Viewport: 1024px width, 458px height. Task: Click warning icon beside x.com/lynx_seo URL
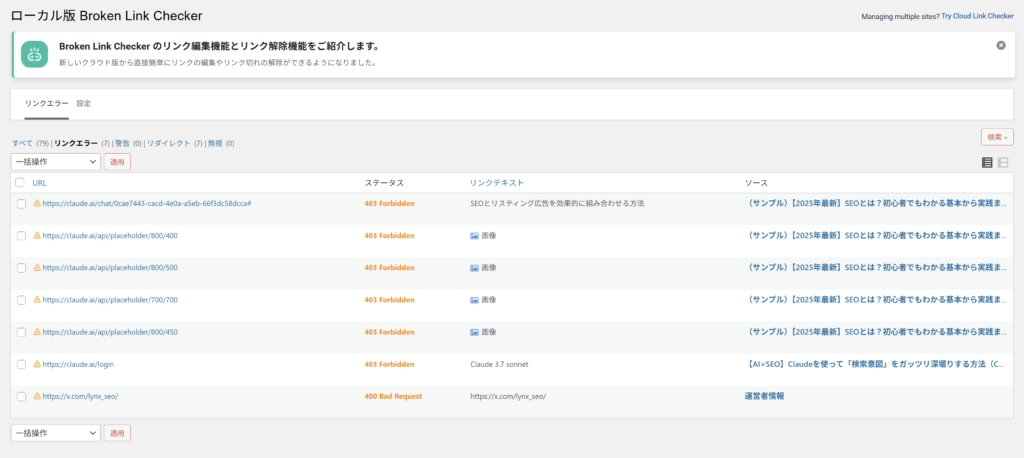pos(37,396)
